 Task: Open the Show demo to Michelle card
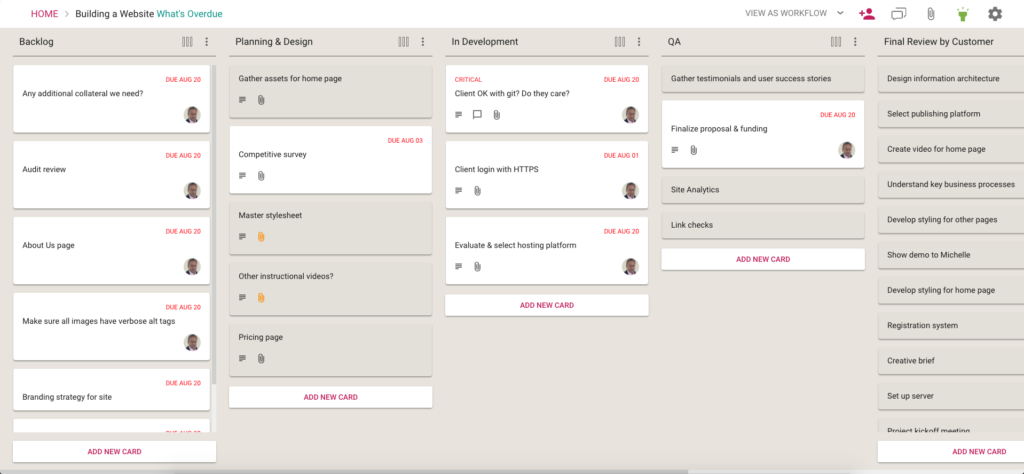click(951, 255)
